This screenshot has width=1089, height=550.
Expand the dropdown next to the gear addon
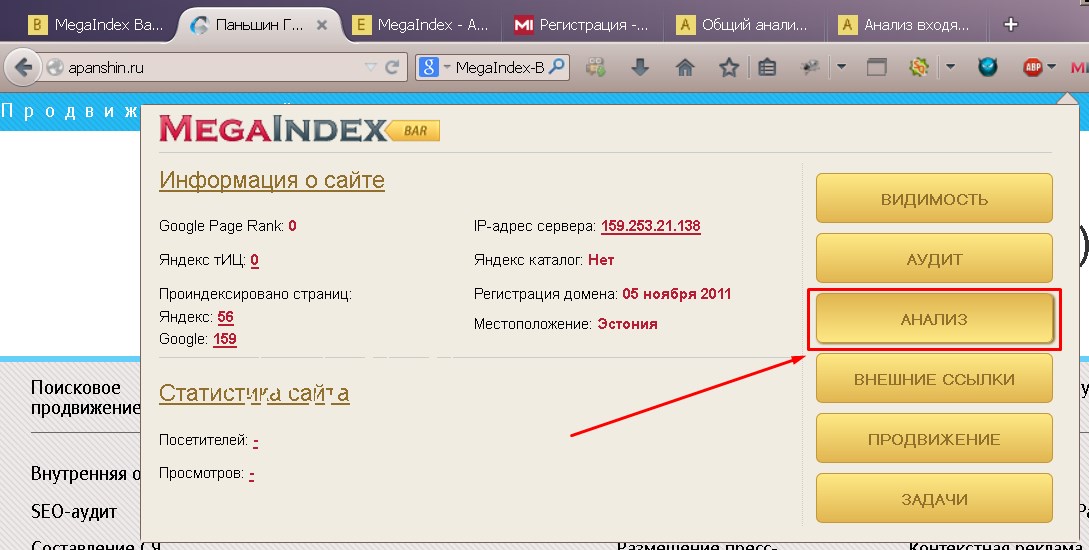(x=950, y=67)
